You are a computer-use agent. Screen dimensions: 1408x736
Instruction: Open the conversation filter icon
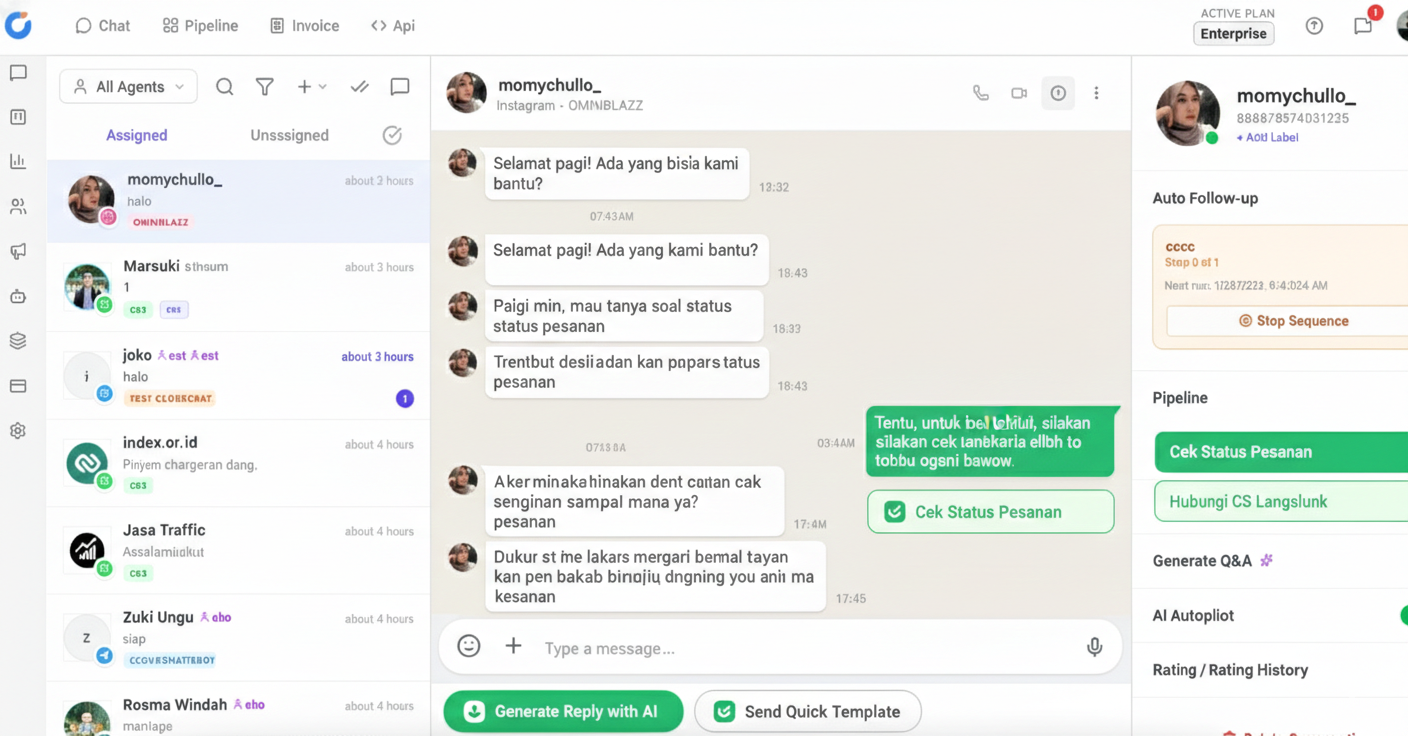(x=265, y=87)
